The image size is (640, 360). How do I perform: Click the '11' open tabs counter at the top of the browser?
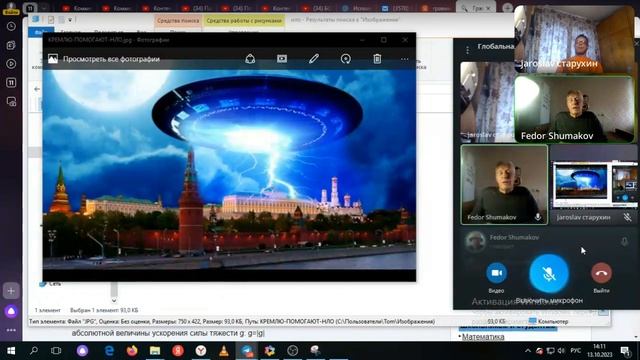click(30, 8)
